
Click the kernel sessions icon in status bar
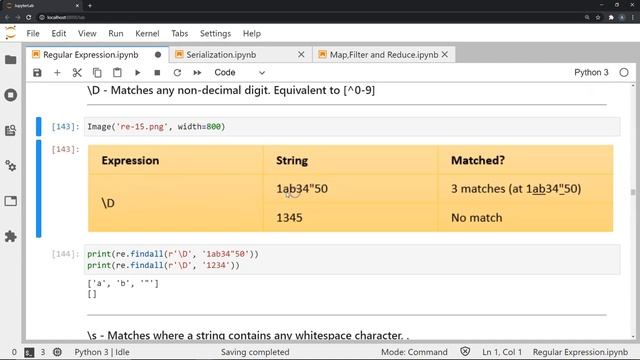tap(57, 352)
